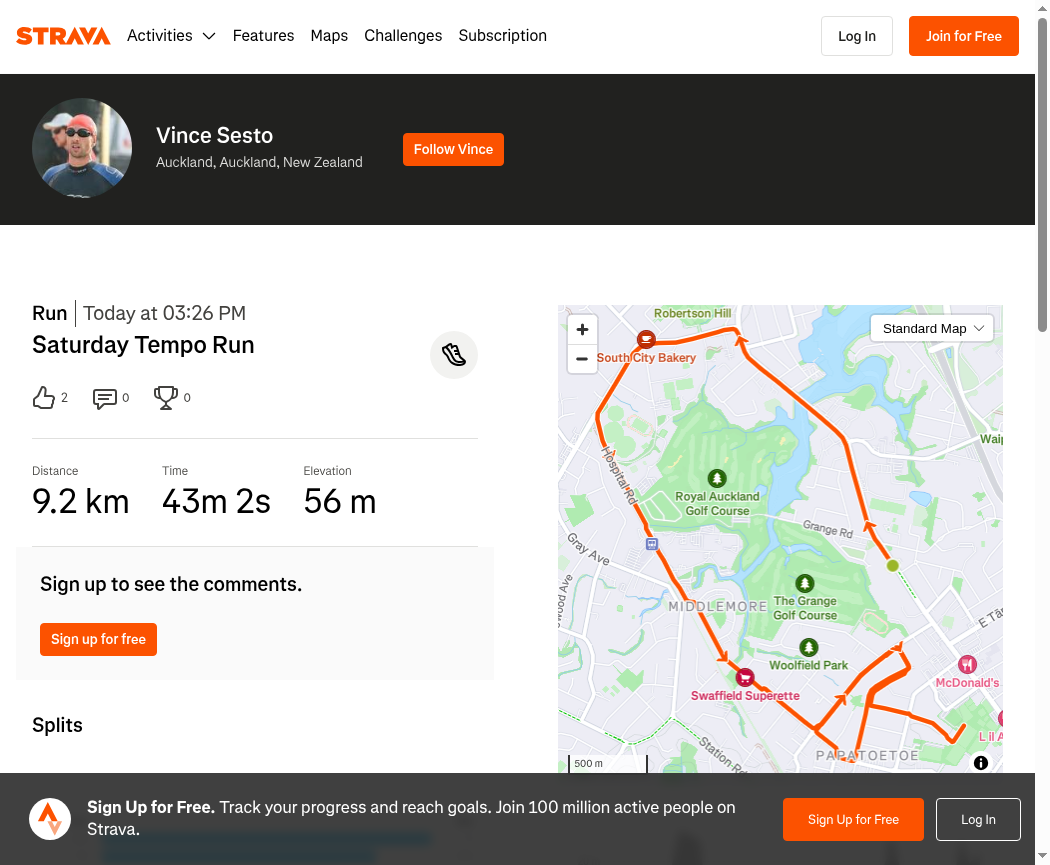Click The Grange Golf Course marker

pos(805,583)
